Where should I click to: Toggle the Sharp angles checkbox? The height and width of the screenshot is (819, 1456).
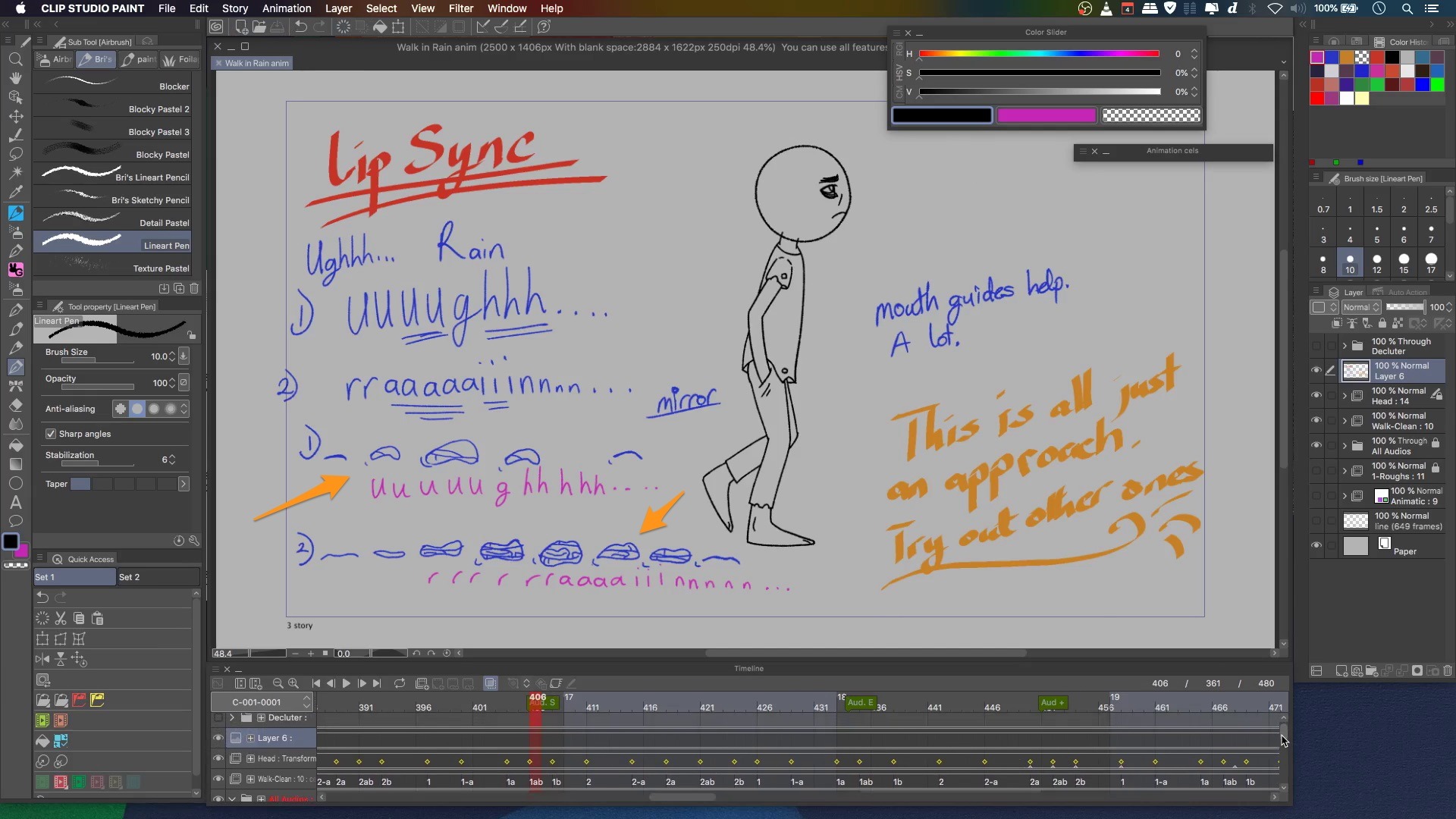click(x=51, y=434)
